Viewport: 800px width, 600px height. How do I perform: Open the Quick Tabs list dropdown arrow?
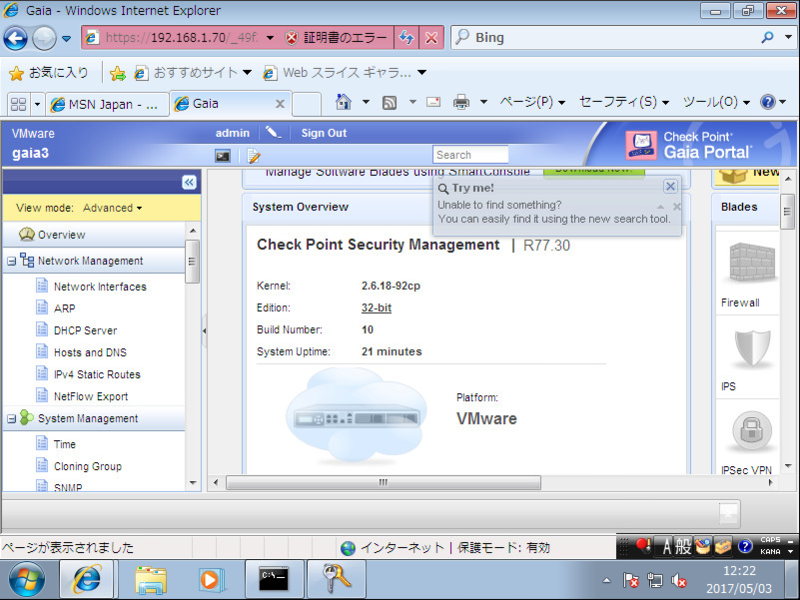(x=37, y=104)
